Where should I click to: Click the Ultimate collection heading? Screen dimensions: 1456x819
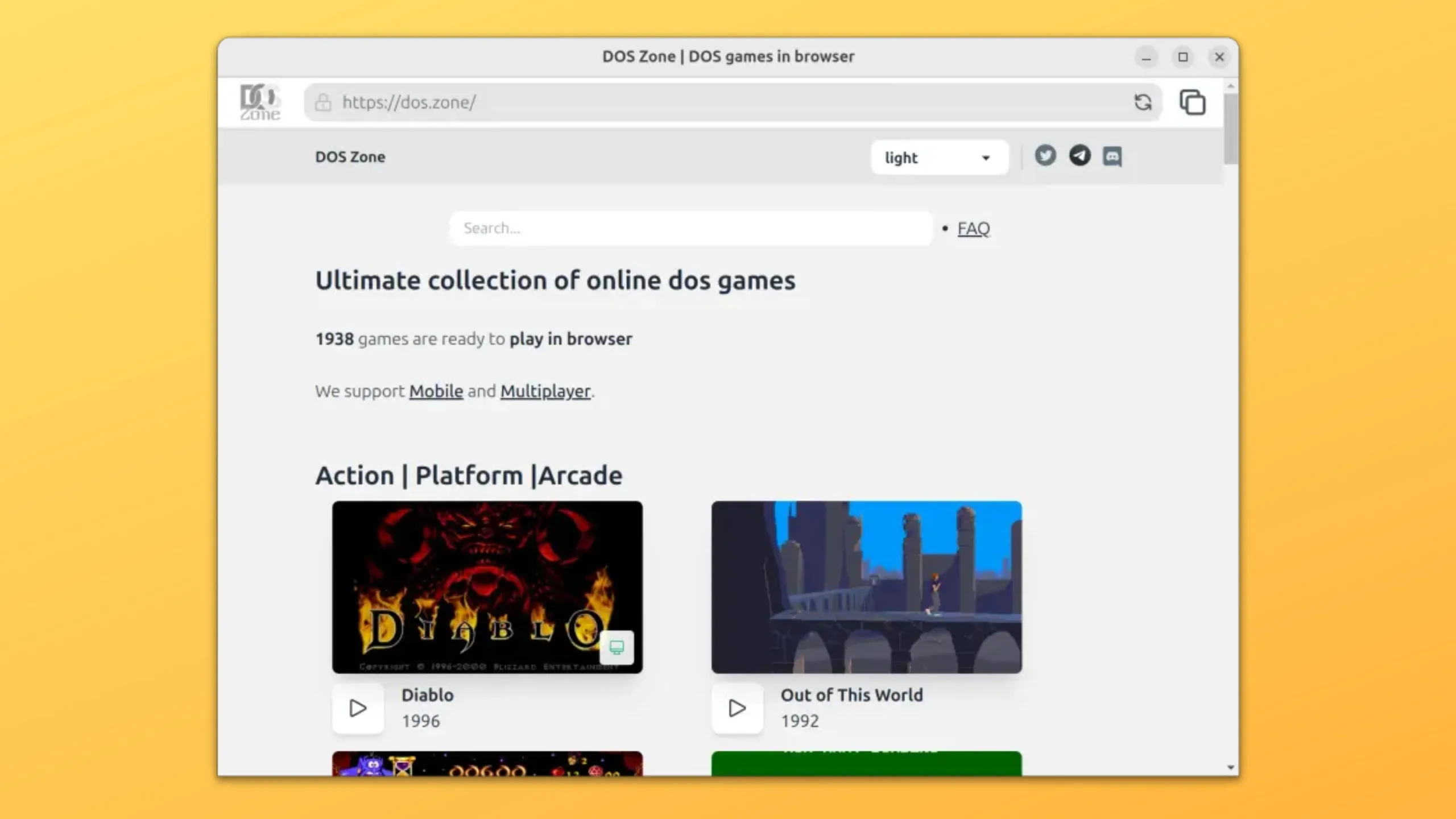[x=556, y=280]
